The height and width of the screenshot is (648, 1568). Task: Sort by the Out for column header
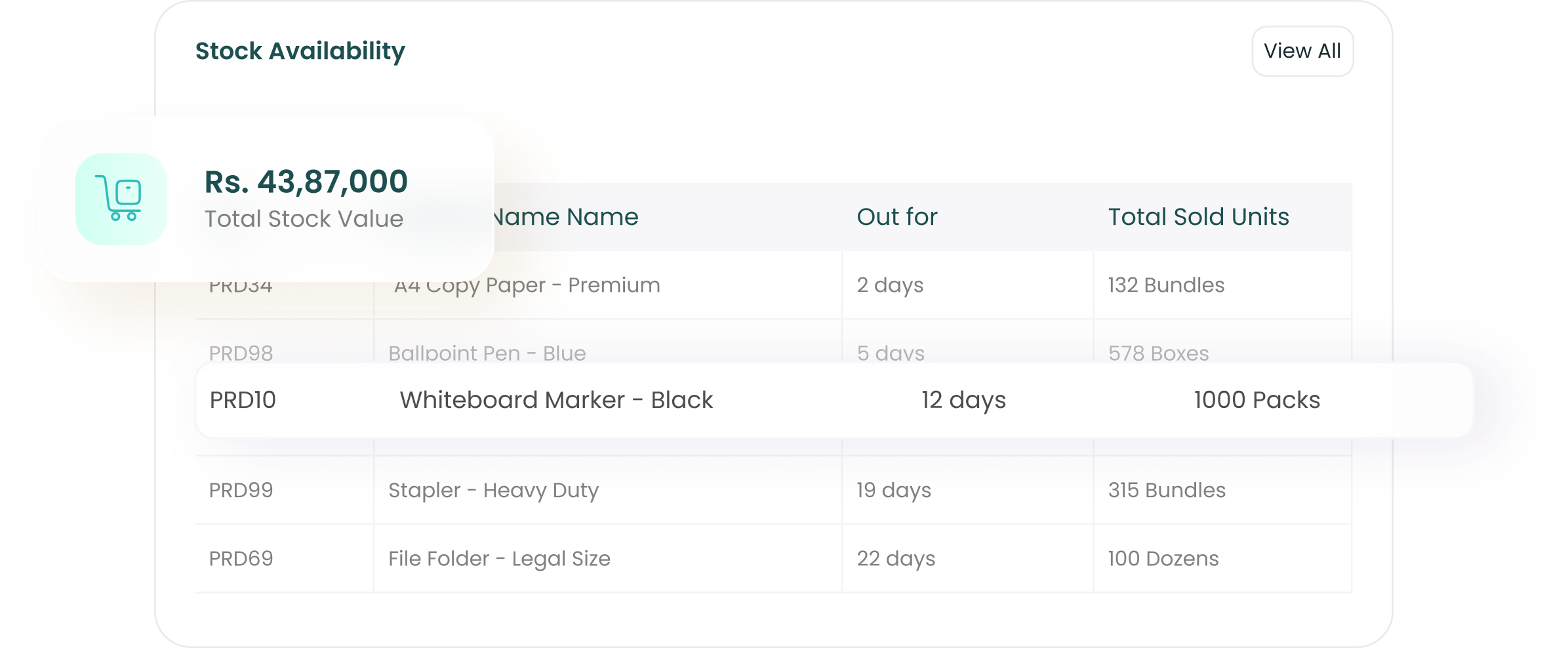coord(896,217)
